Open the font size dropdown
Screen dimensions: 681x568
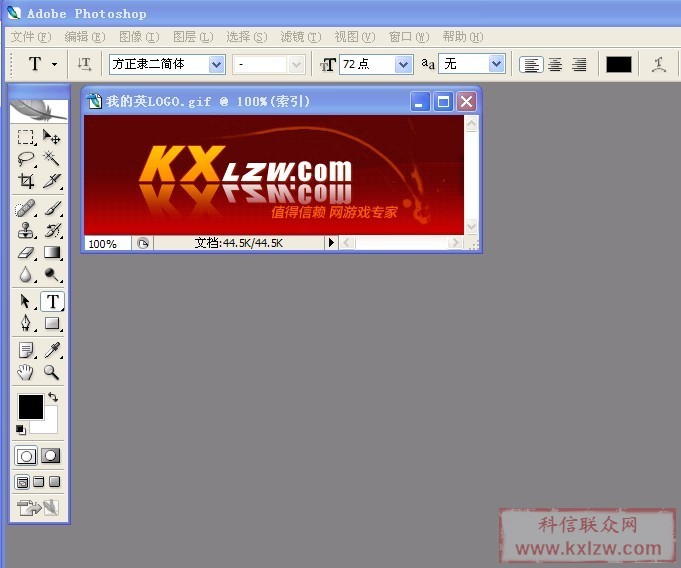click(x=403, y=65)
